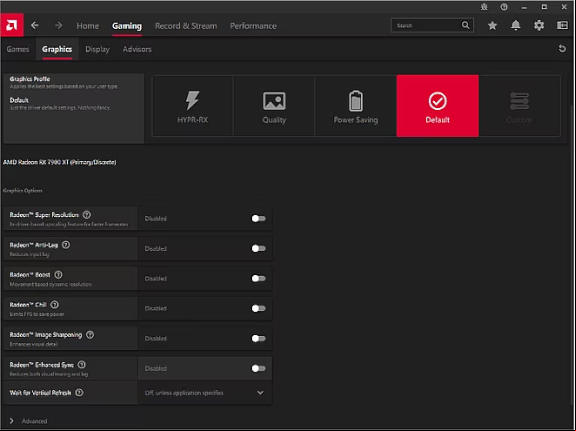Open the help question mark icon in title bar
The width and height of the screenshot is (576, 431).
pyautogui.click(x=504, y=7)
